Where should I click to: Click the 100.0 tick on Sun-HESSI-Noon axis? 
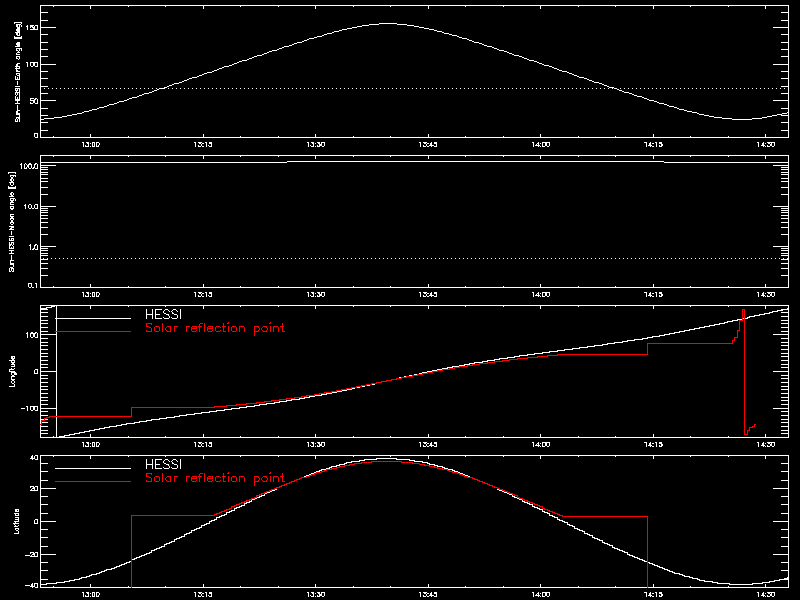click(x=29, y=166)
